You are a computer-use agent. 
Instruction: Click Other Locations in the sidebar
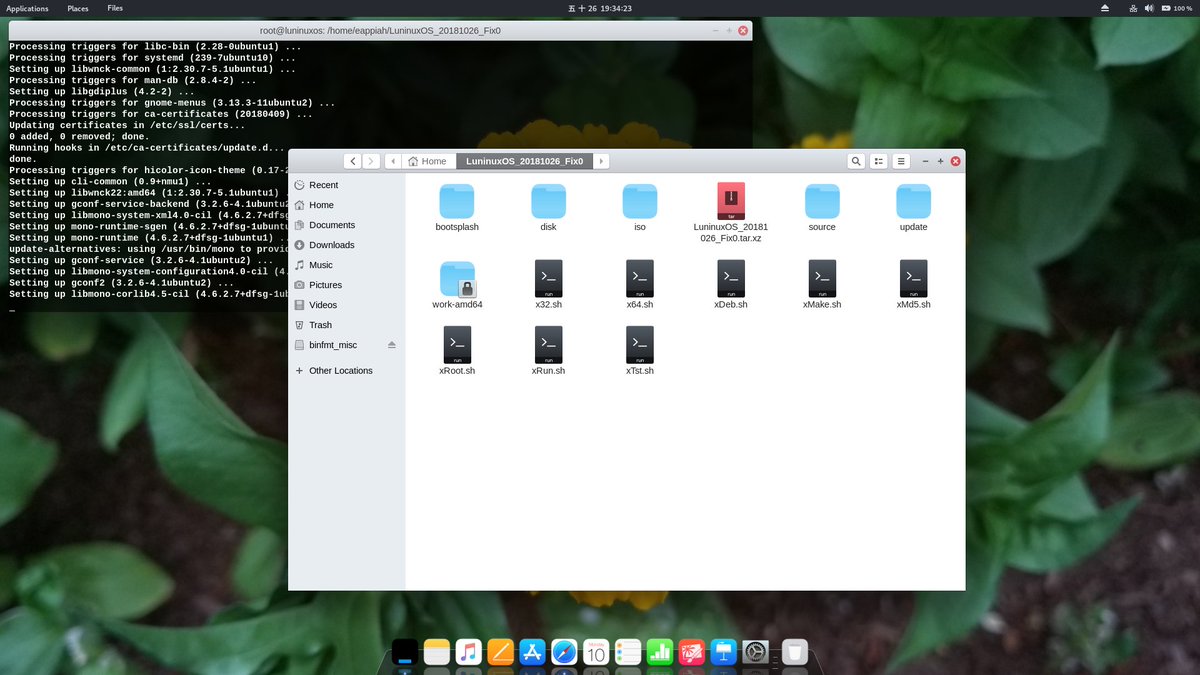point(338,370)
